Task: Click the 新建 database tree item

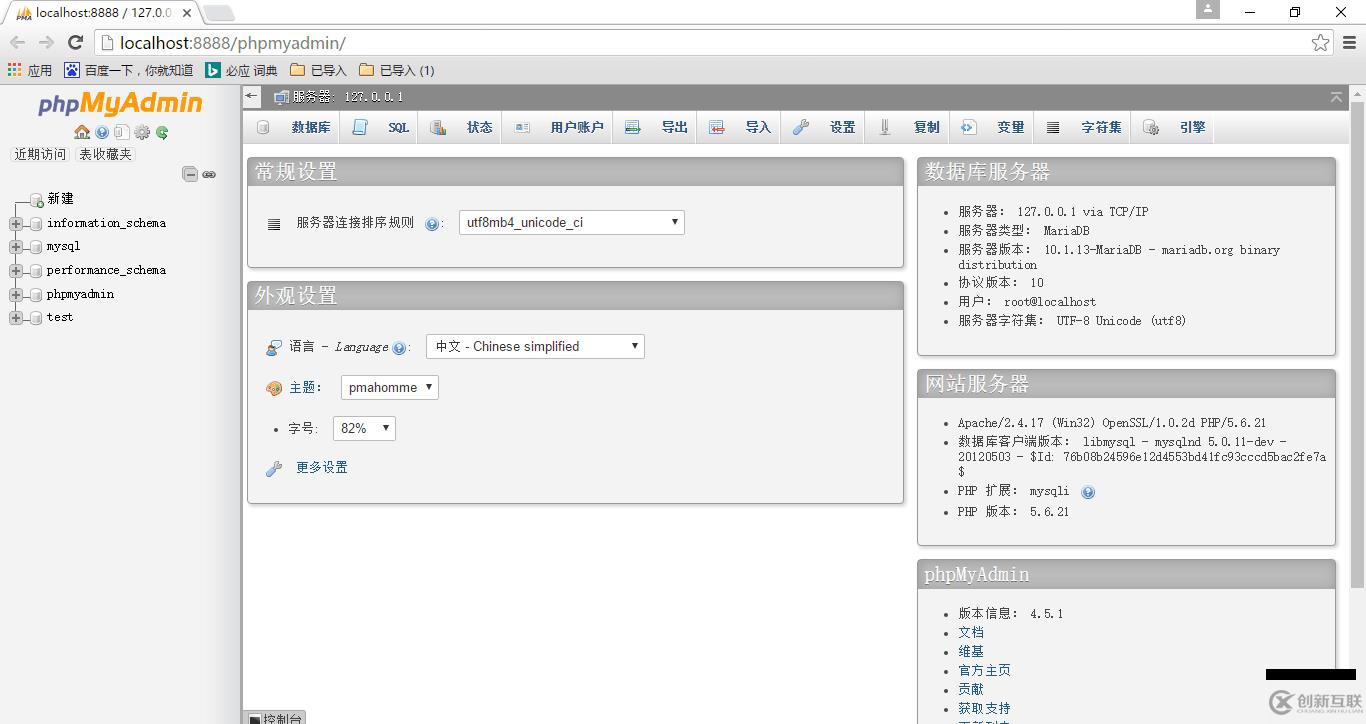Action: pyautogui.click(x=60, y=199)
